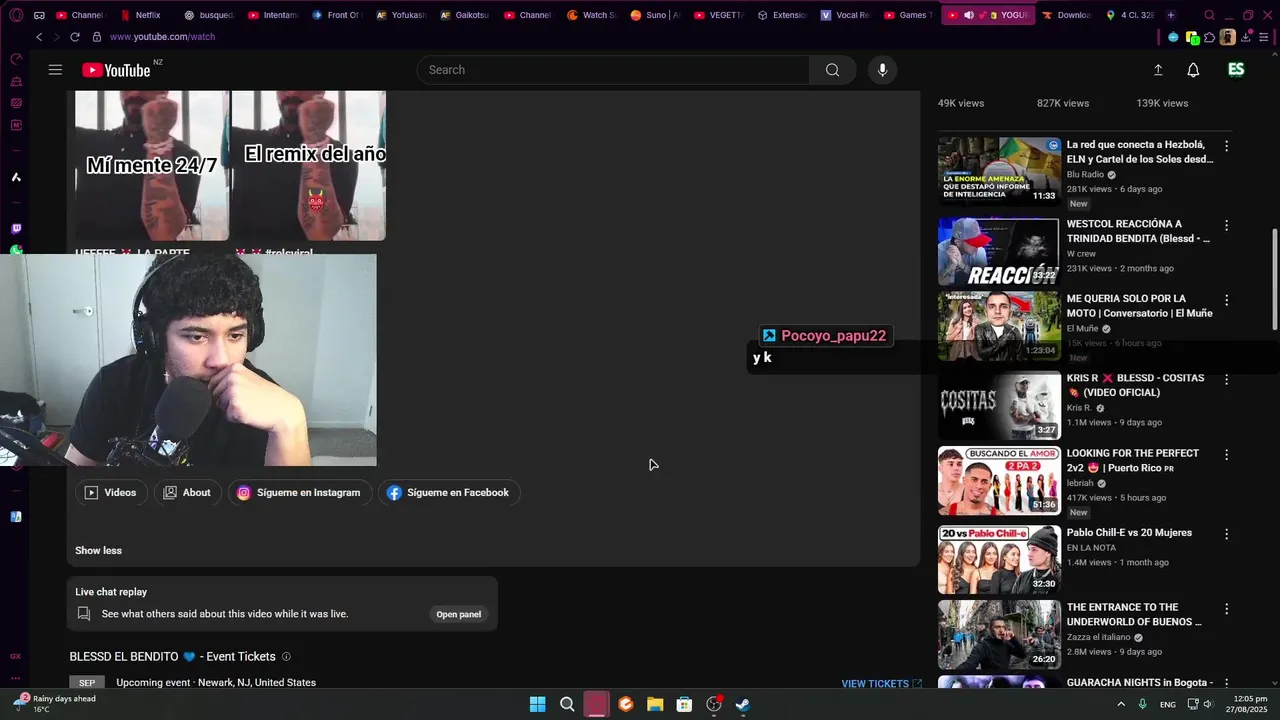This screenshot has height=720, width=1280.
Task: Switch to the Suno tab
Action: click(x=654, y=15)
